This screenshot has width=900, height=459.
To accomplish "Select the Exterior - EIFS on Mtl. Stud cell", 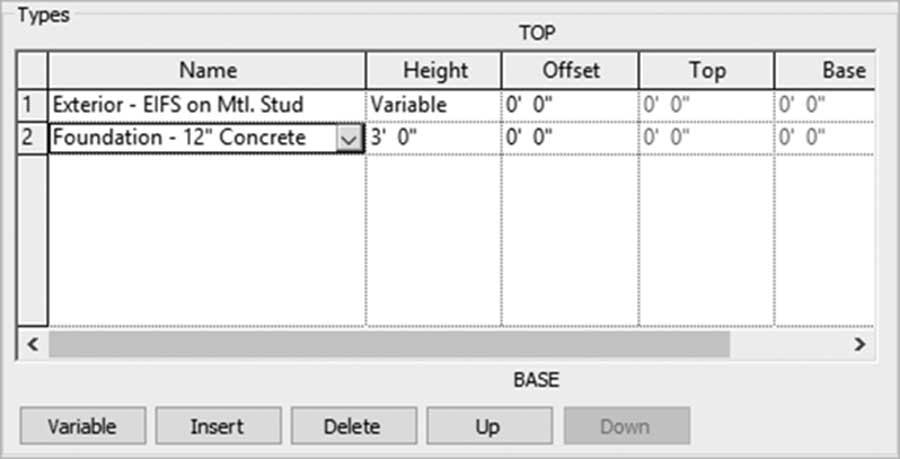I will tap(207, 106).
